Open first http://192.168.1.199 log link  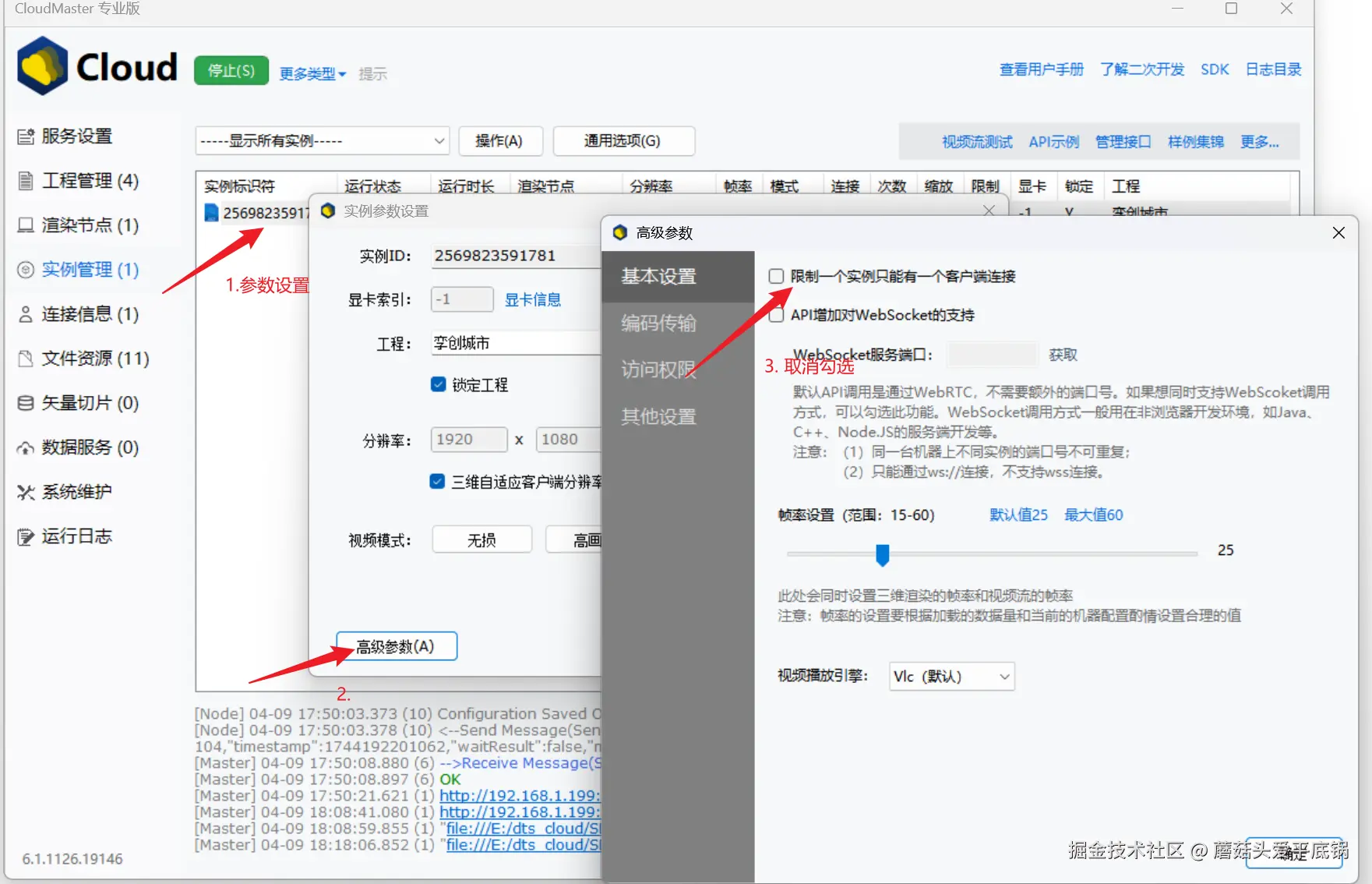click(520, 796)
